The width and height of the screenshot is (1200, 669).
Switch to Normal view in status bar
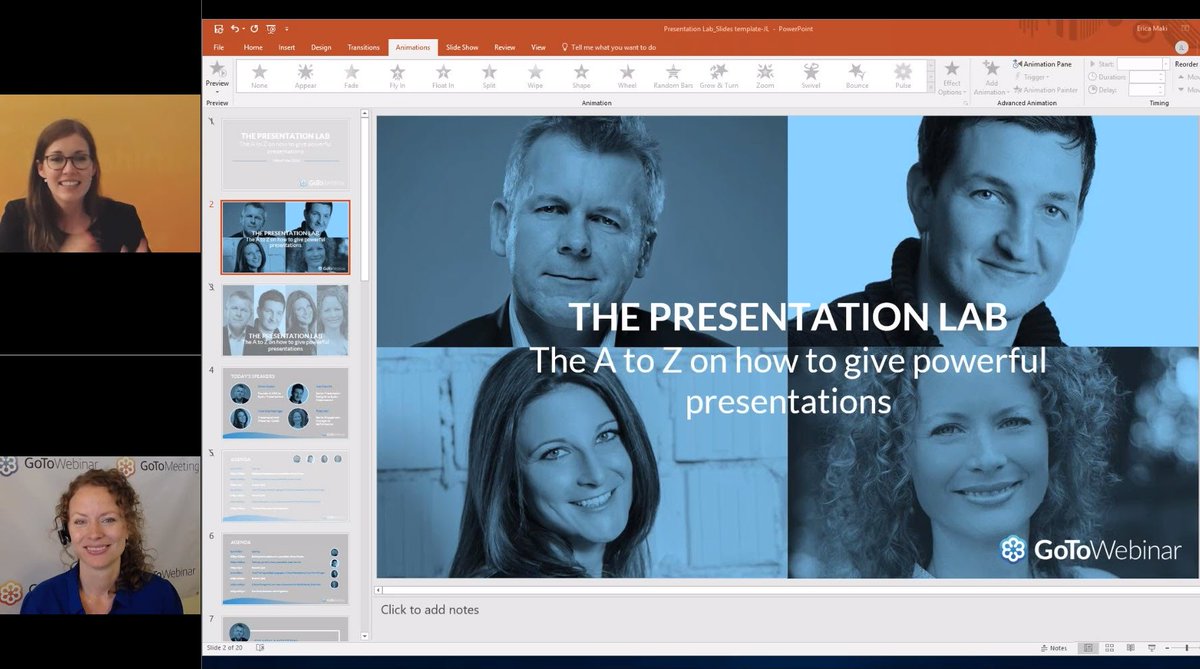point(1088,648)
